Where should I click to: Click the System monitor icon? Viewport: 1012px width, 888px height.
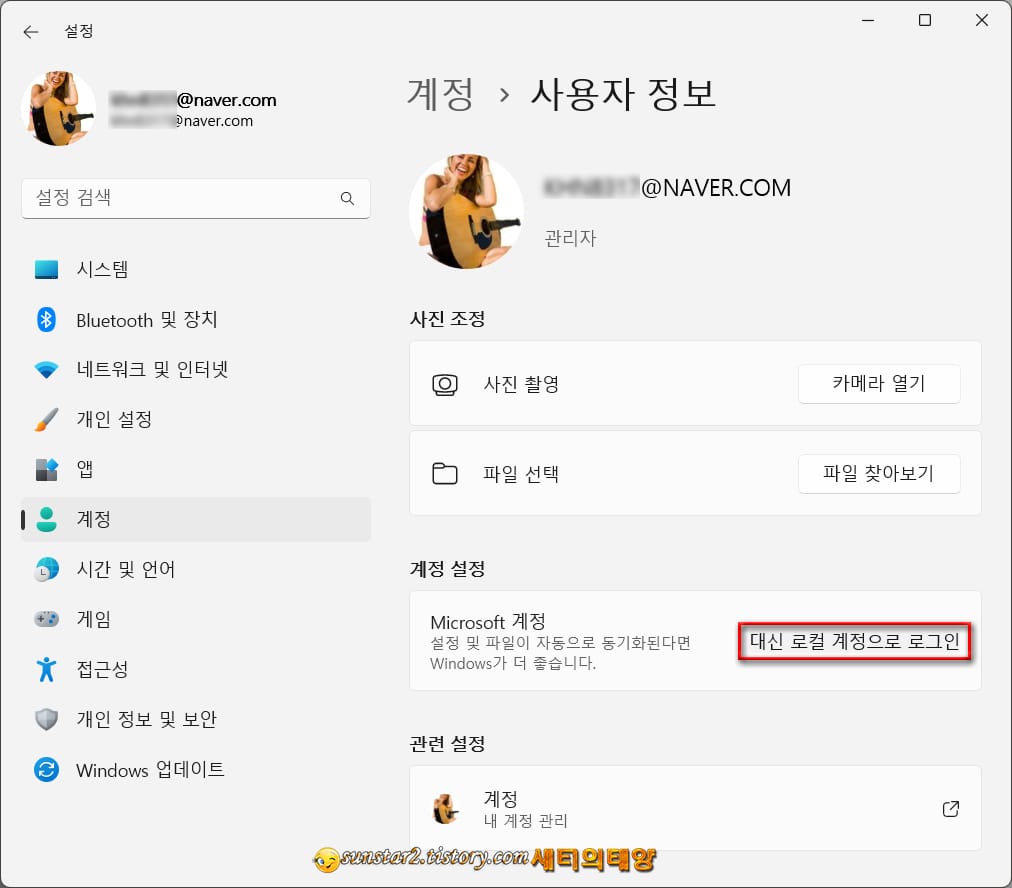[46, 269]
